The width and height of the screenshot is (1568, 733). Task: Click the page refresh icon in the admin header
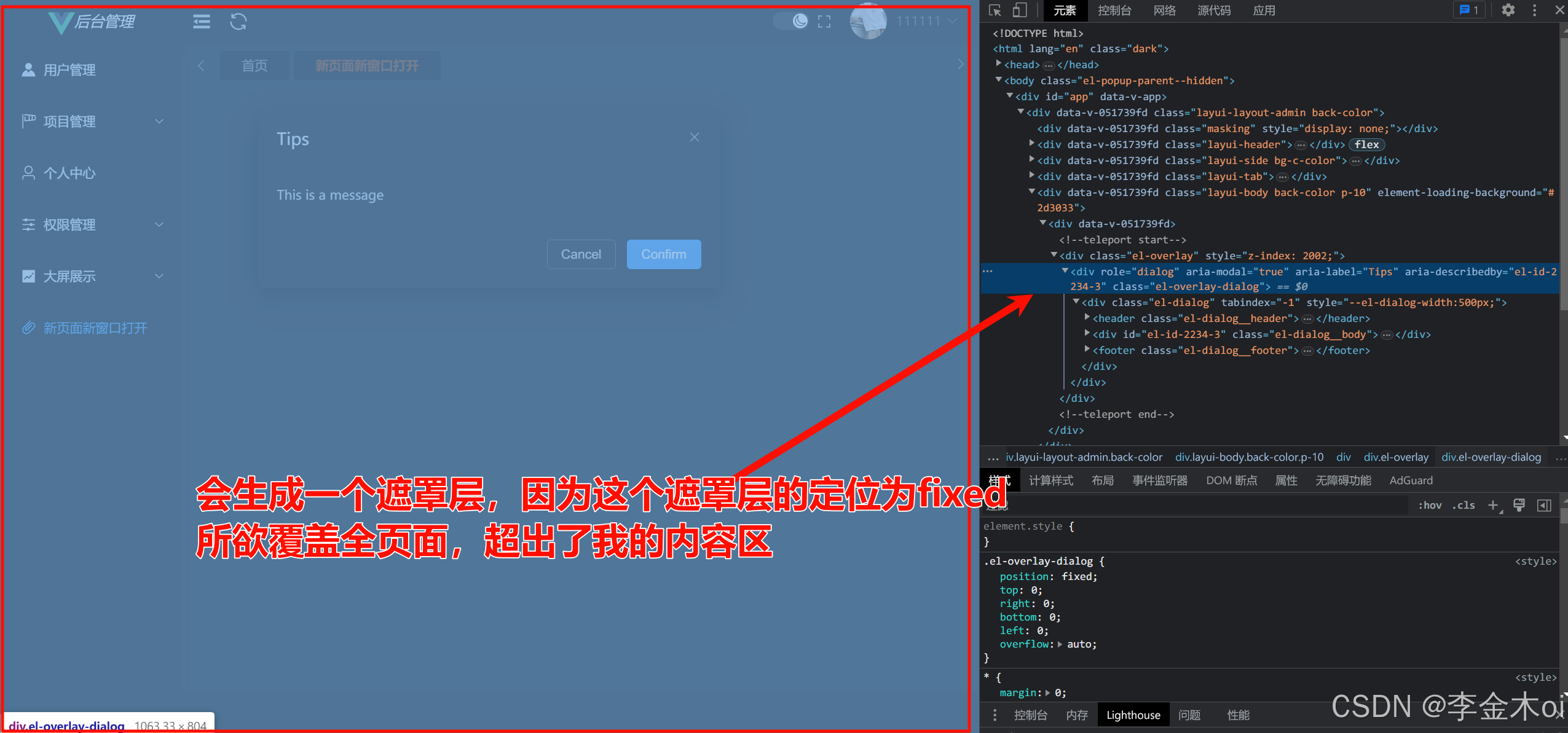click(238, 22)
